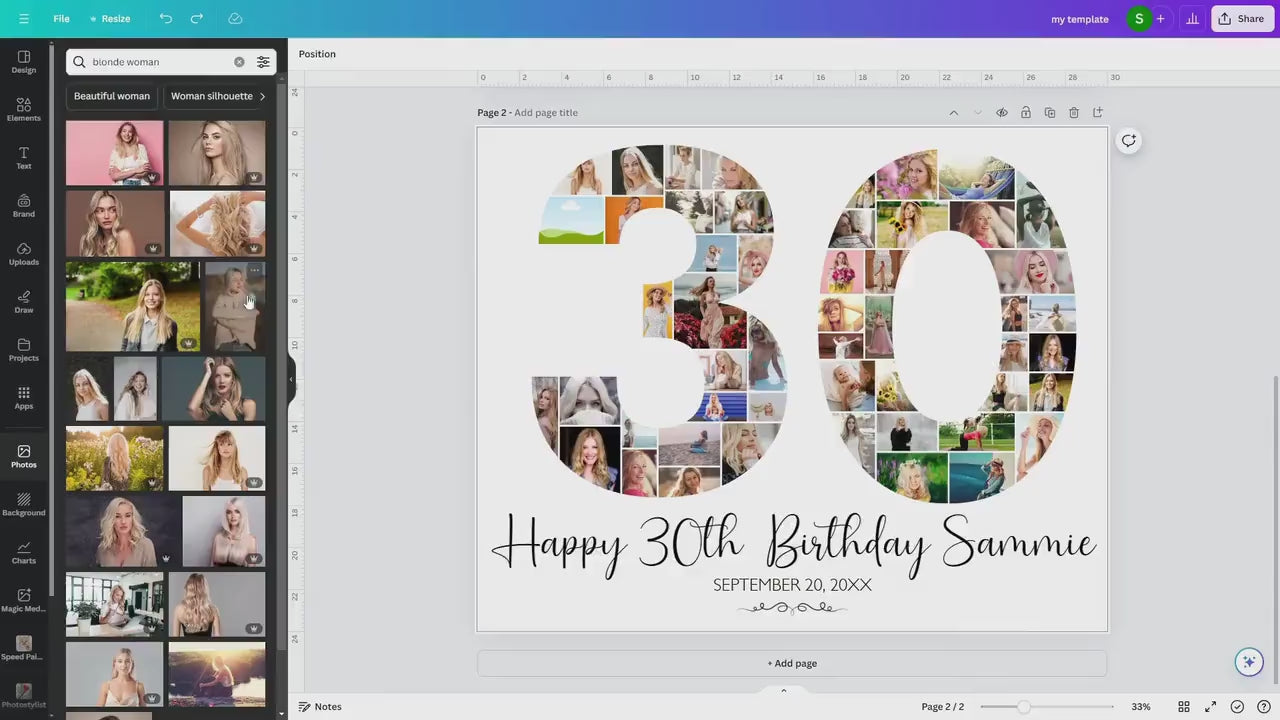Click the Share button
Viewport: 1280px width, 720px height.
1241,18
